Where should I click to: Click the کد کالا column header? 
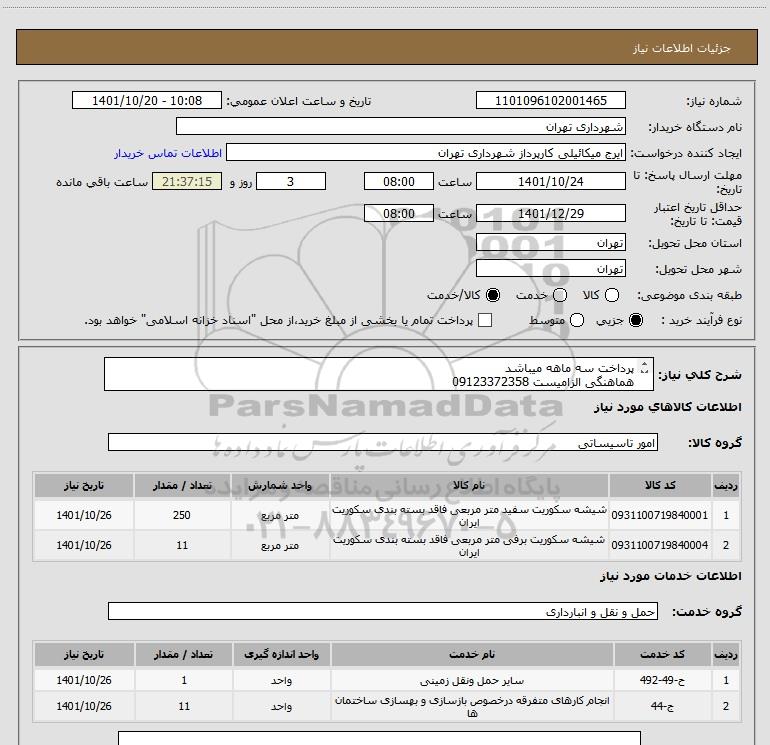coord(660,485)
